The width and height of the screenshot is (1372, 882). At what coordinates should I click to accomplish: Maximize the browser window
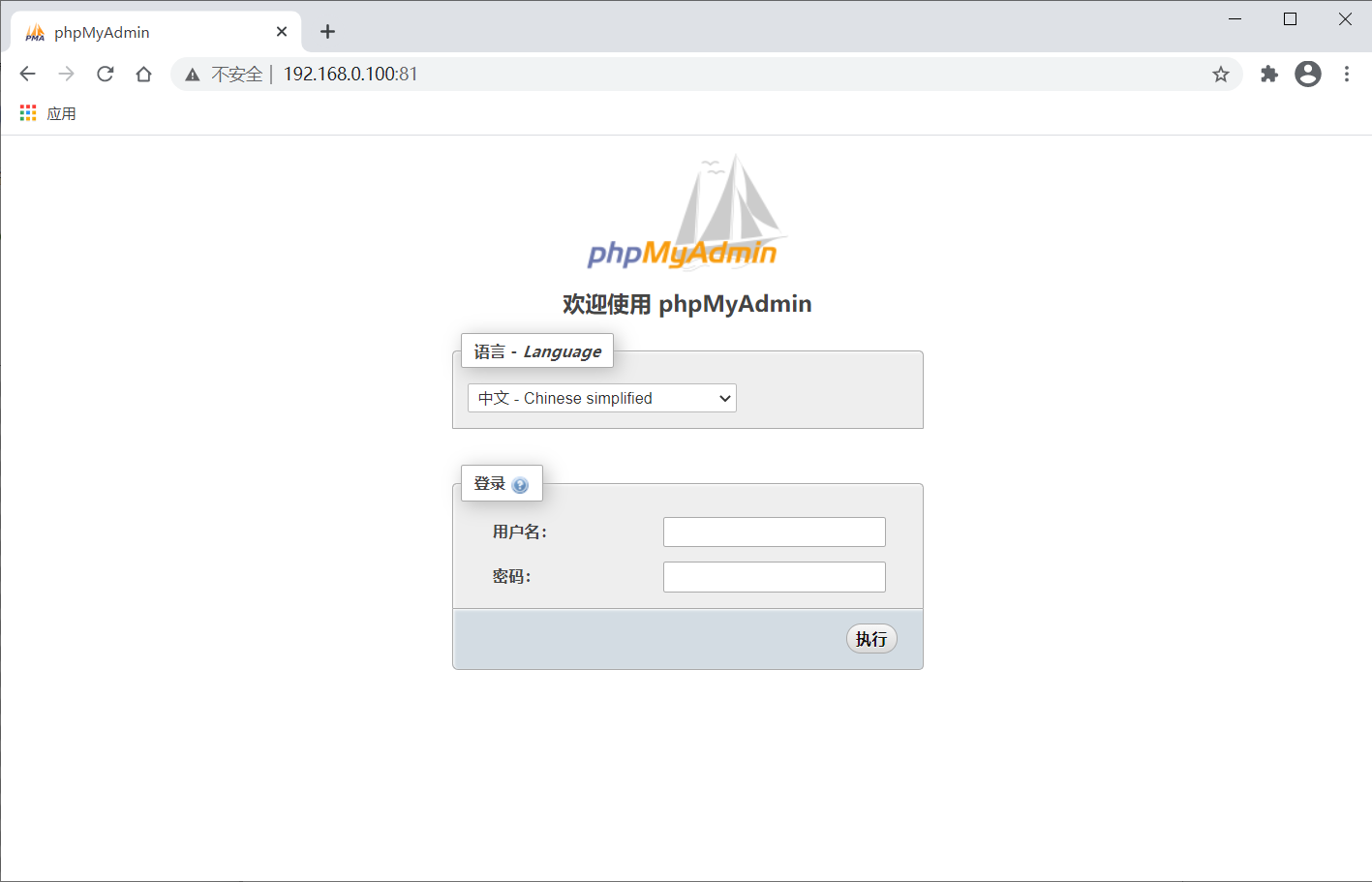1290,19
